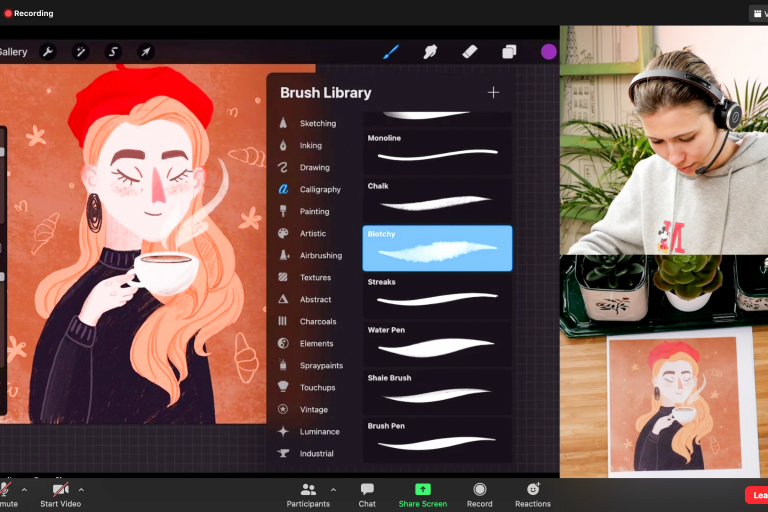Activate the Selection tool
The height and width of the screenshot is (512, 768).
click(x=113, y=52)
